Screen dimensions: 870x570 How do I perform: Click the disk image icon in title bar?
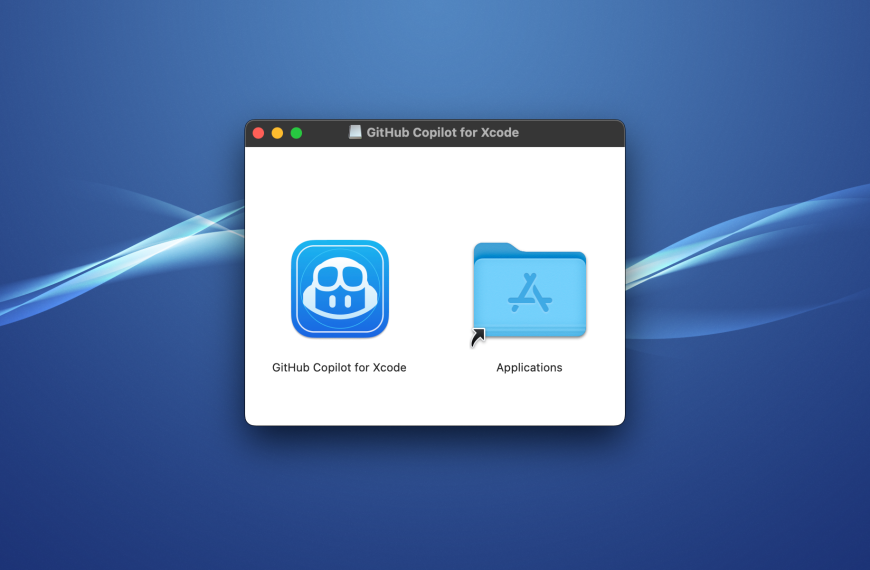[355, 132]
